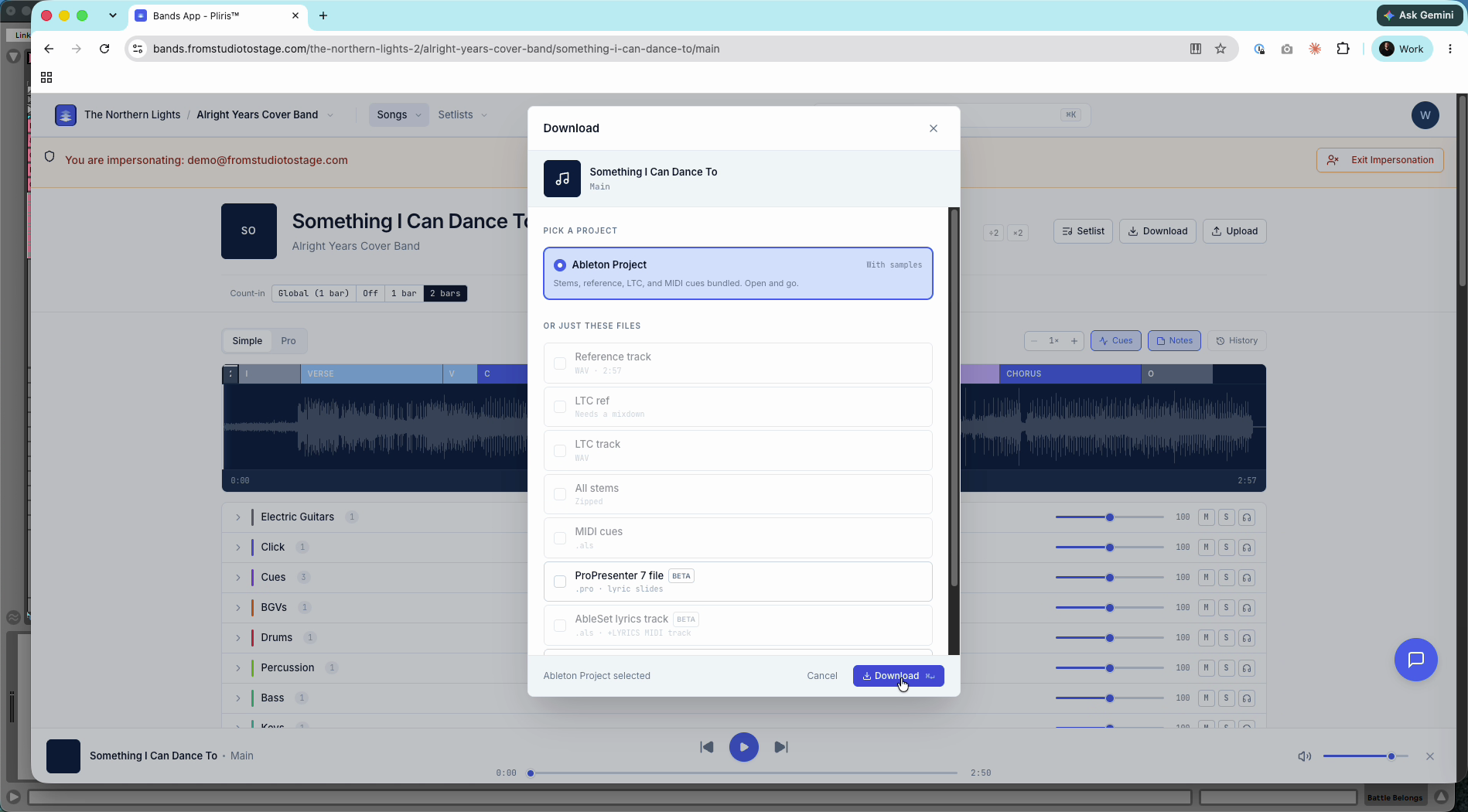Viewport: 1468px width, 812px height.
Task: Expand the Drums track group
Action: (x=238, y=638)
